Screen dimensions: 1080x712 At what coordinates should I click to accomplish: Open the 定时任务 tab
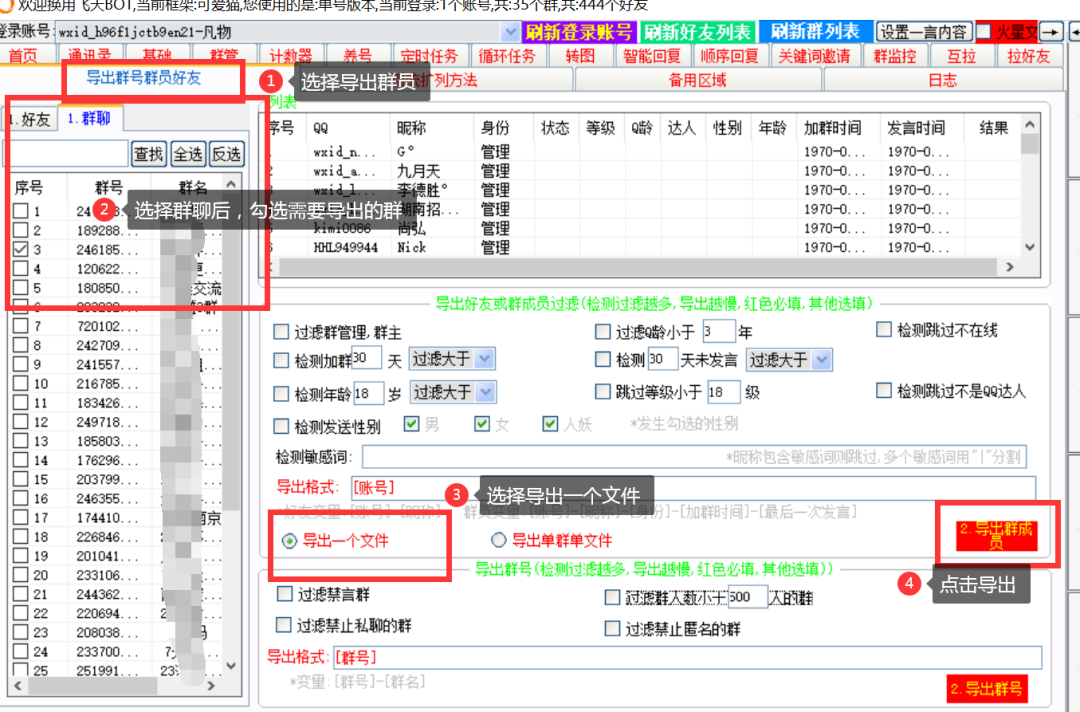429,56
